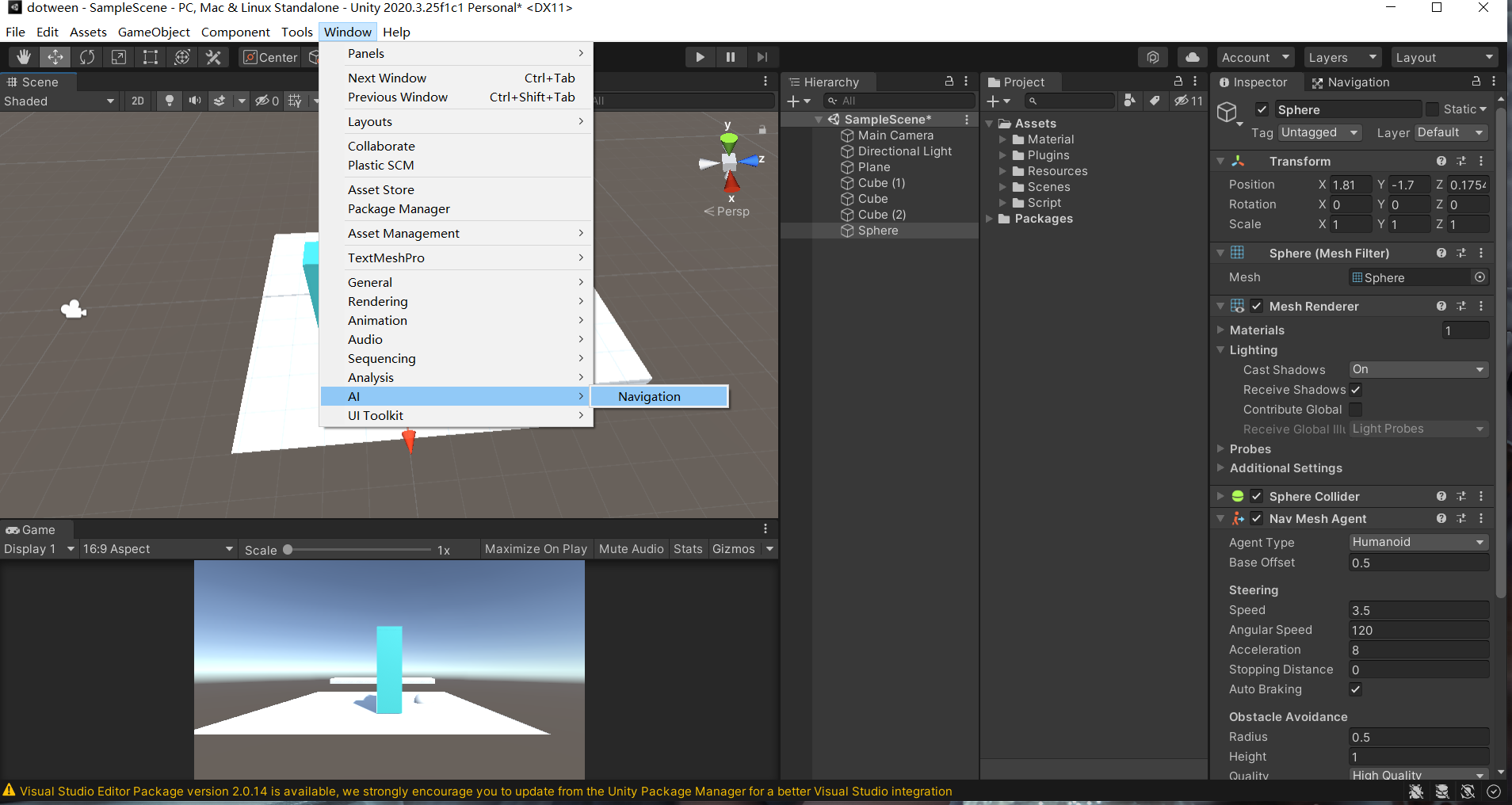Image resolution: width=1512 pixels, height=805 pixels.
Task: Expand the Material folder
Action: coord(1002,139)
